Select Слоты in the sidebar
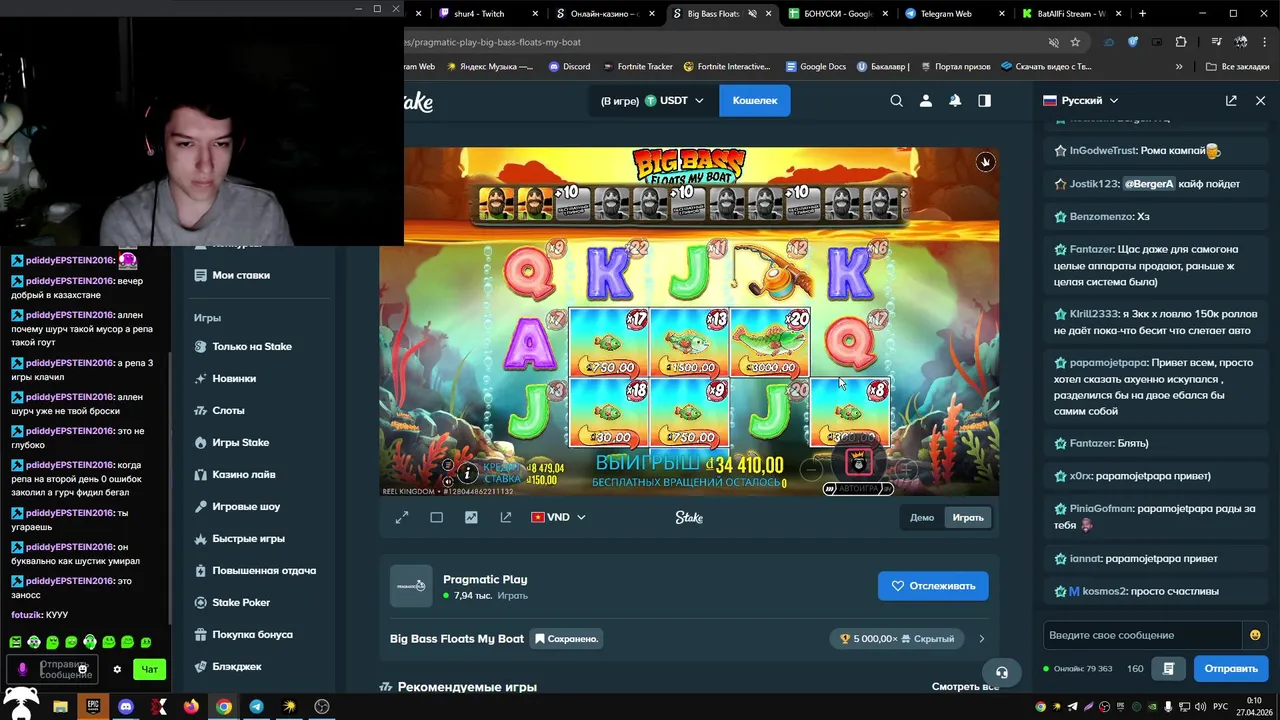 coord(228,410)
